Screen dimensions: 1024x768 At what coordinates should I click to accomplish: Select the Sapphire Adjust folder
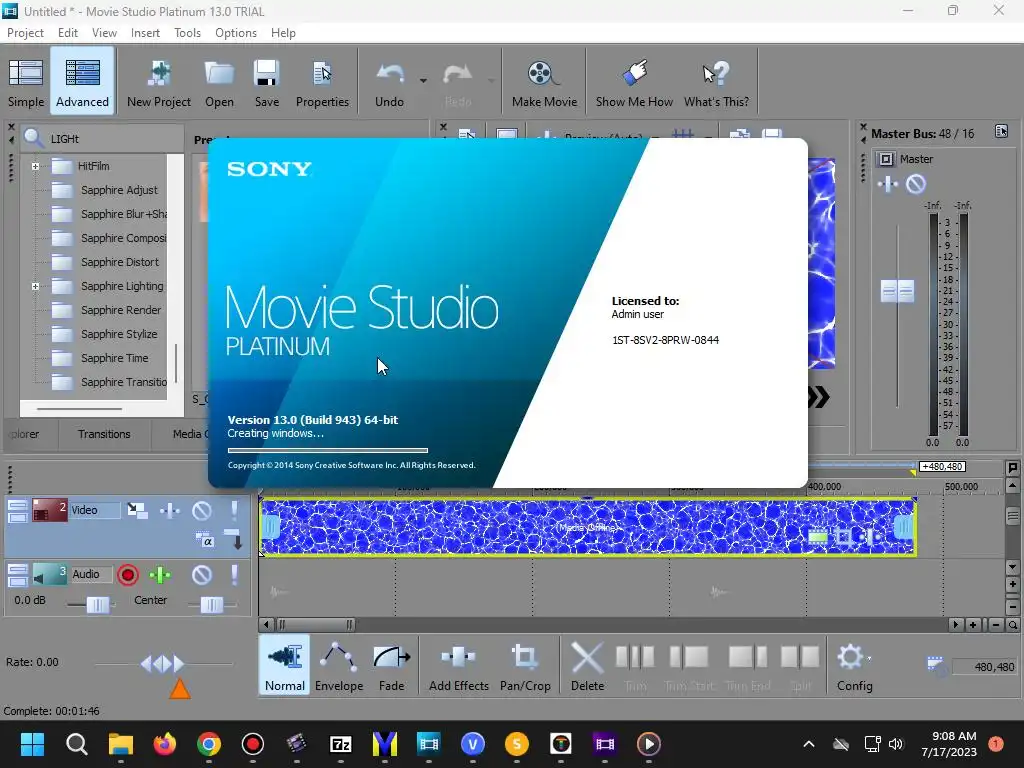click(119, 190)
